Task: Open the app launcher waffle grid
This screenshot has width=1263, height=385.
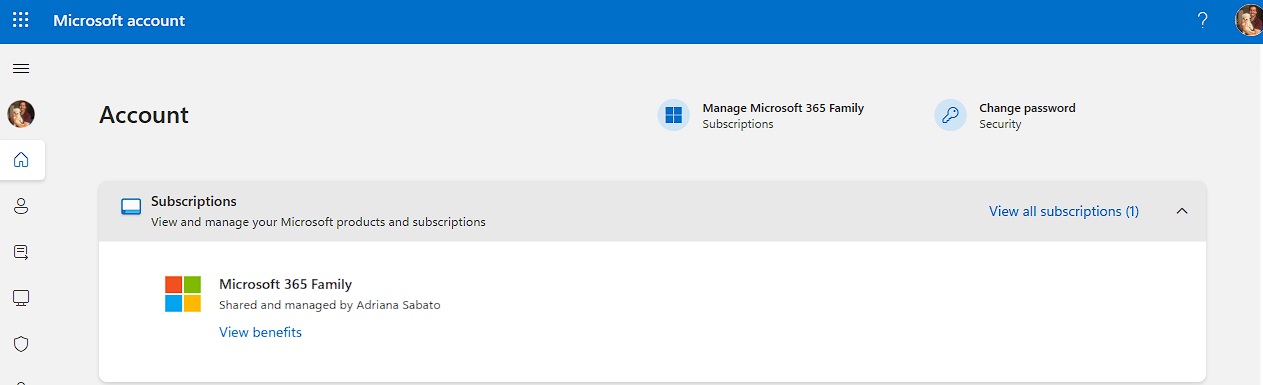Action: 21,20
